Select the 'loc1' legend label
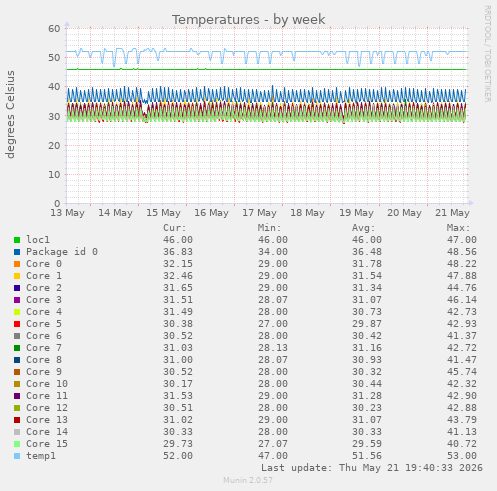Viewport: 497px width, 491px height. click(x=38, y=240)
